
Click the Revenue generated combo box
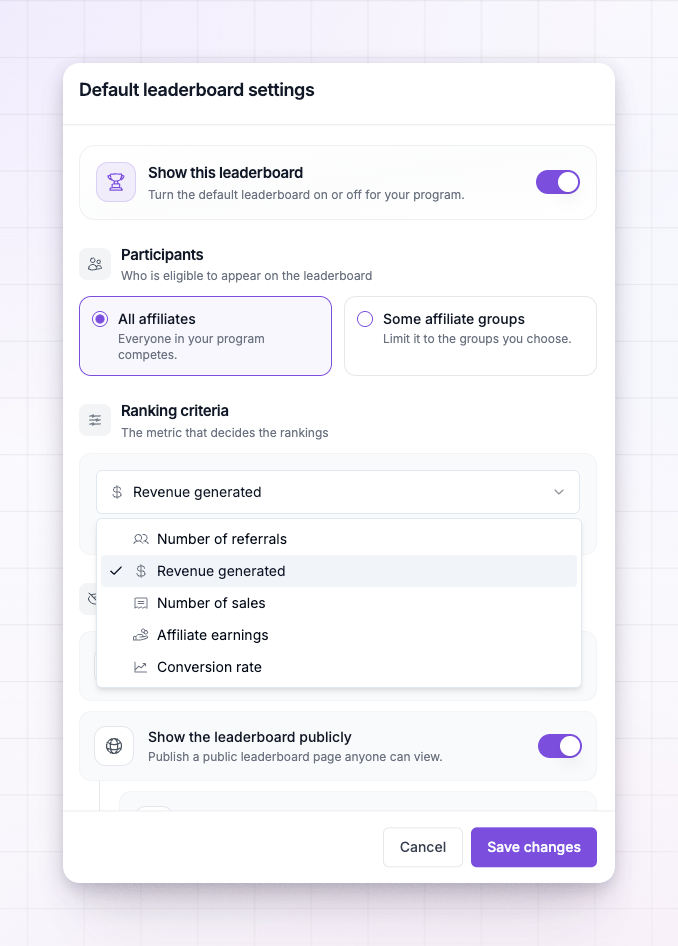tap(338, 492)
